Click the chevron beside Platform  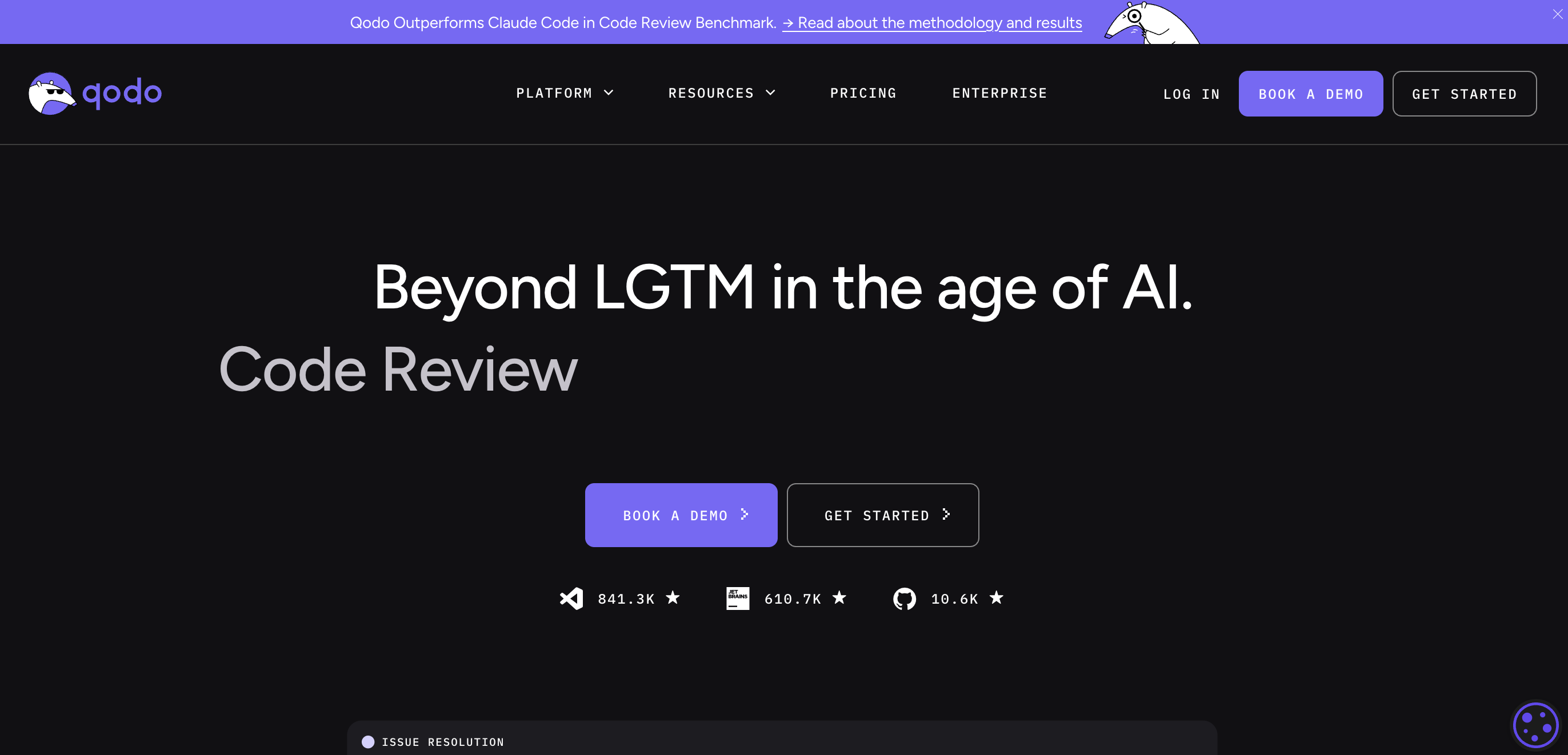pos(609,93)
